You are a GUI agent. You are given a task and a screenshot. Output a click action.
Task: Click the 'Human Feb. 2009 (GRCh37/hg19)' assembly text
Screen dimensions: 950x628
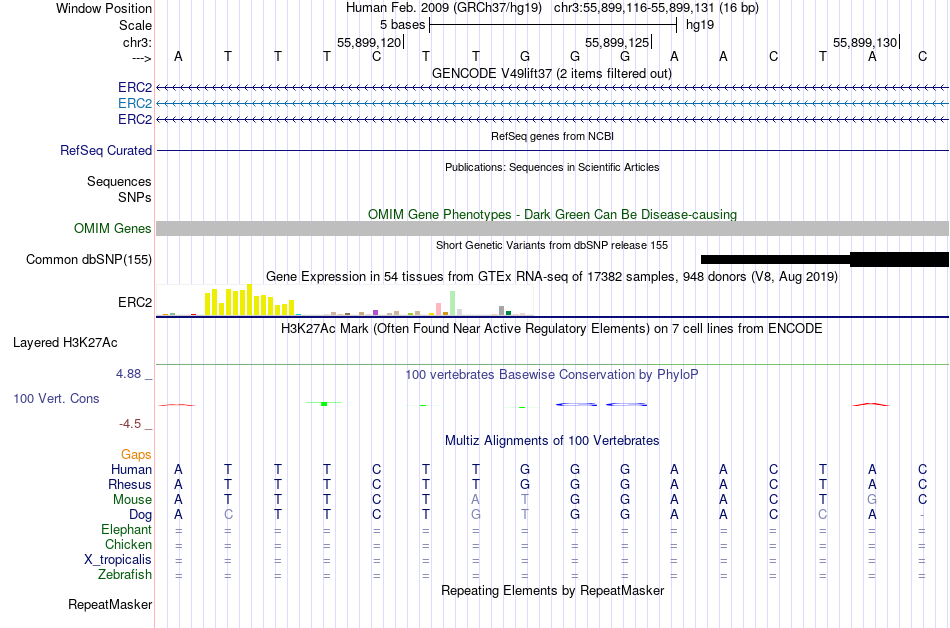pos(444,8)
